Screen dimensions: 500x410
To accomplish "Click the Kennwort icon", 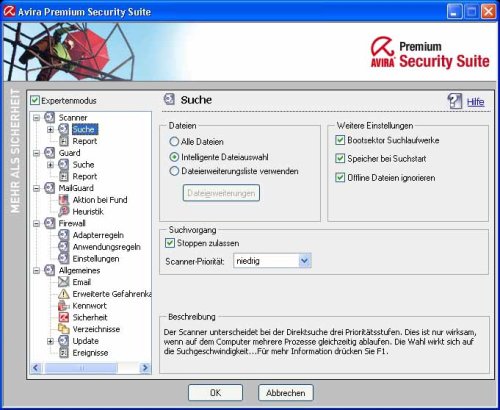I will [x=63, y=306].
